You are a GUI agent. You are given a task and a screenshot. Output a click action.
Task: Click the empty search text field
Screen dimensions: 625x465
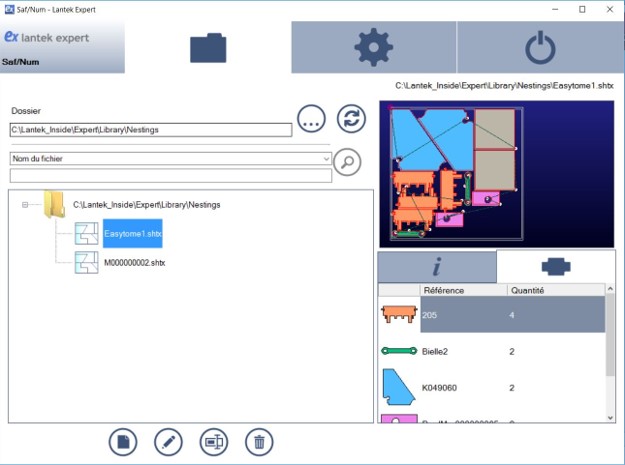171,176
